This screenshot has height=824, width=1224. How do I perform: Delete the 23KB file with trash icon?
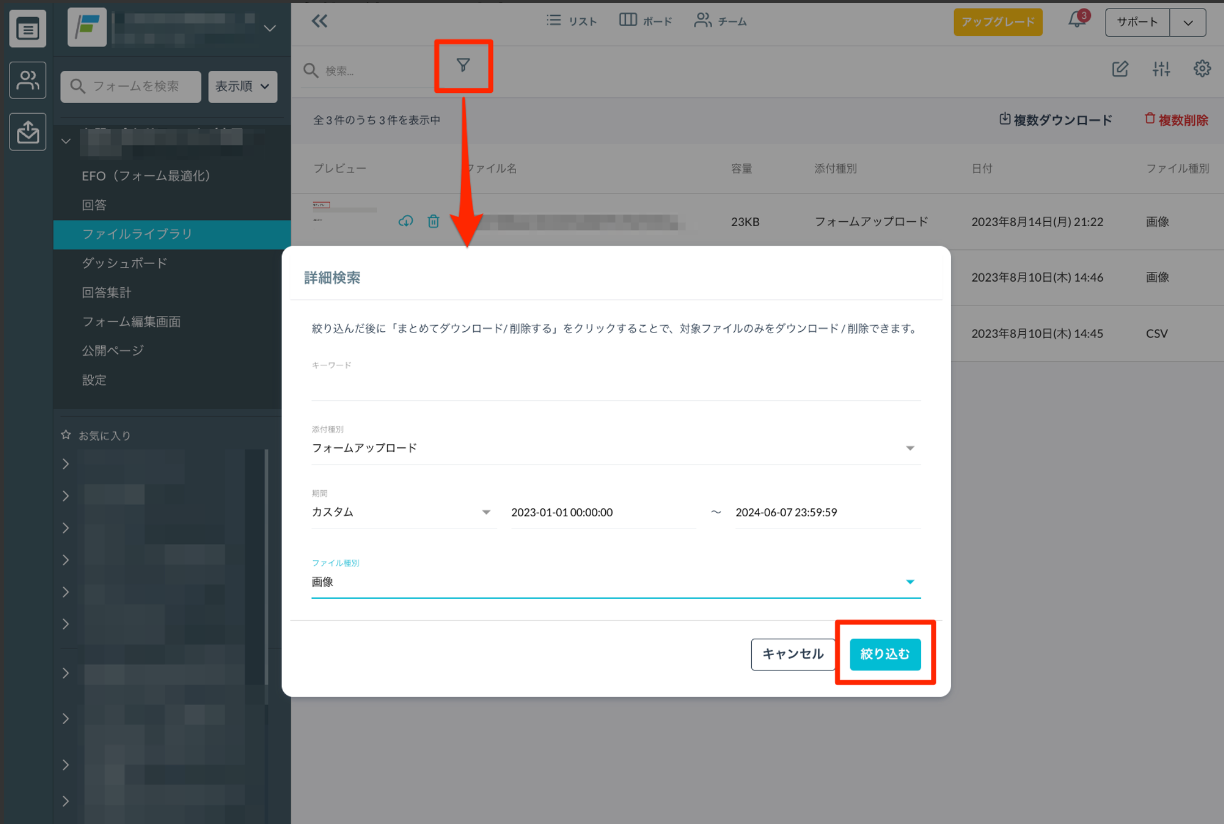coord(433,221)
